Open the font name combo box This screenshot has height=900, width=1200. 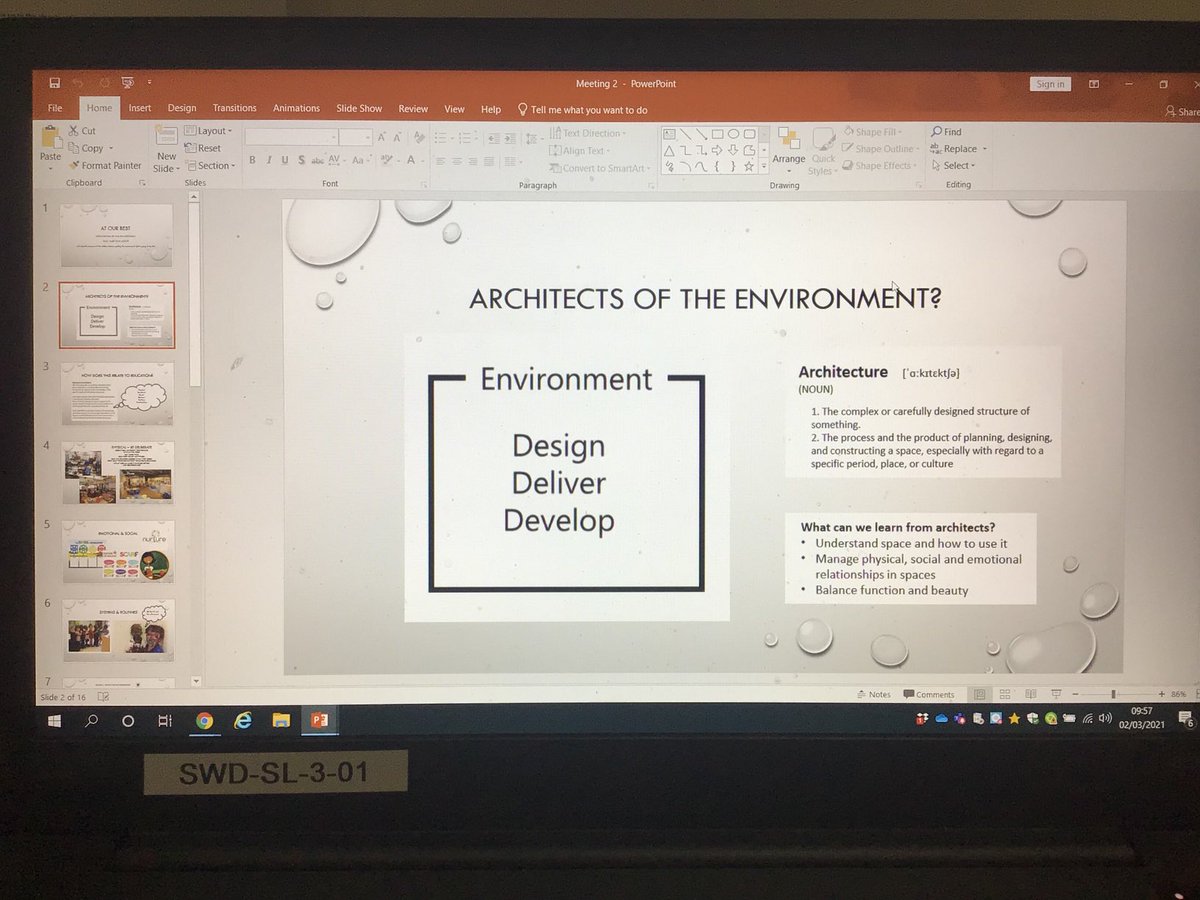tap(292, 137)
